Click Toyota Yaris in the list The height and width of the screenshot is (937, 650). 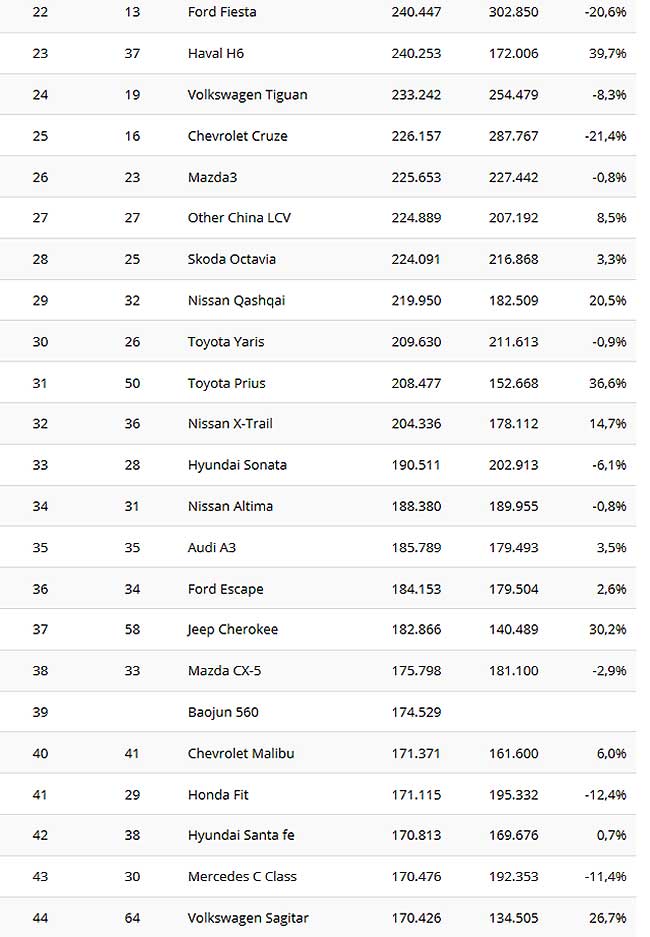225,342
